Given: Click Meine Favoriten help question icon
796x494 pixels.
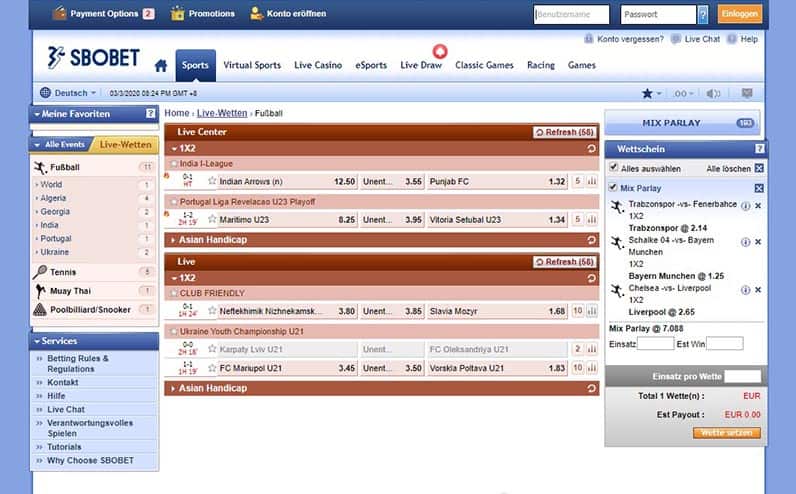Looking at the screenshot, I should coord(150,114).
